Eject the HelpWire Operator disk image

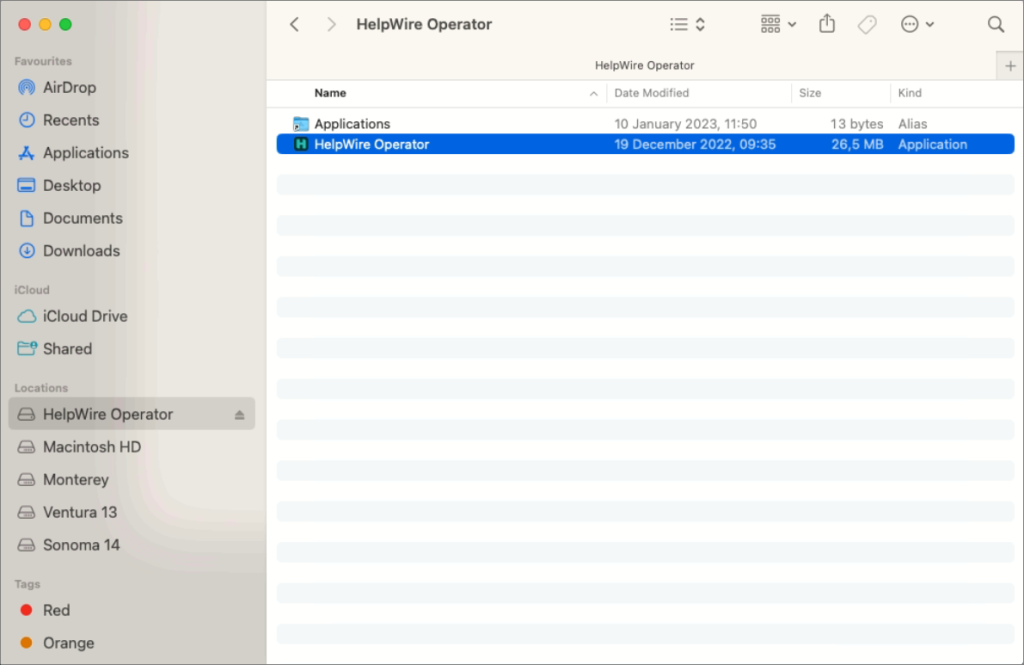pyautogui.click(x=238, y=413)
